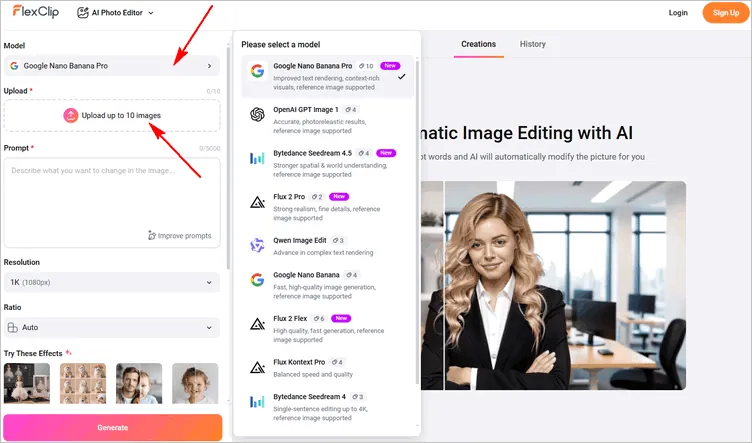Click the model list scrollbar
The image size is (752, 443).
pos(417,221)
